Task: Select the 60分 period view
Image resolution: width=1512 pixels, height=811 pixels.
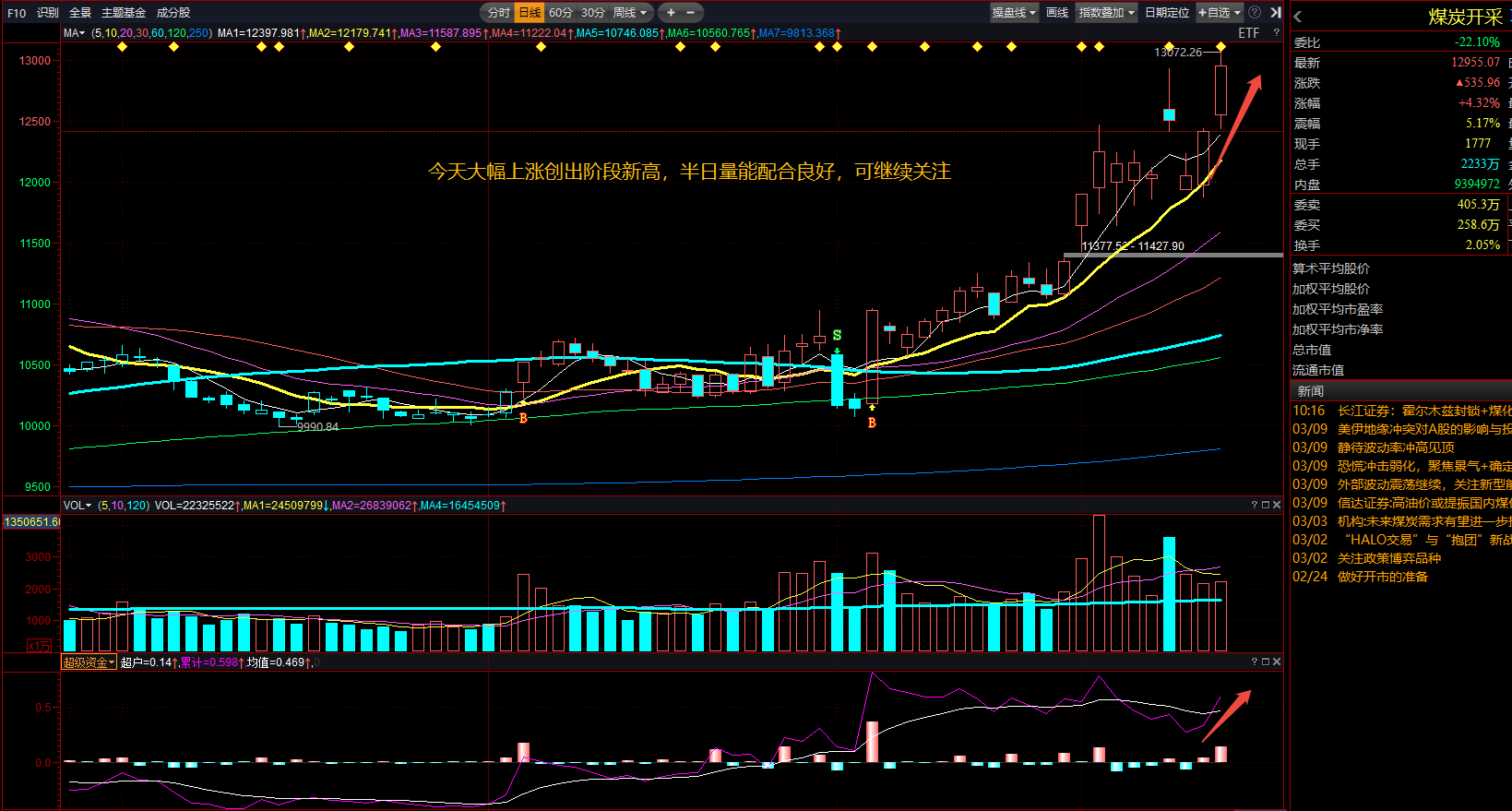Action: [x=561, y=12]
